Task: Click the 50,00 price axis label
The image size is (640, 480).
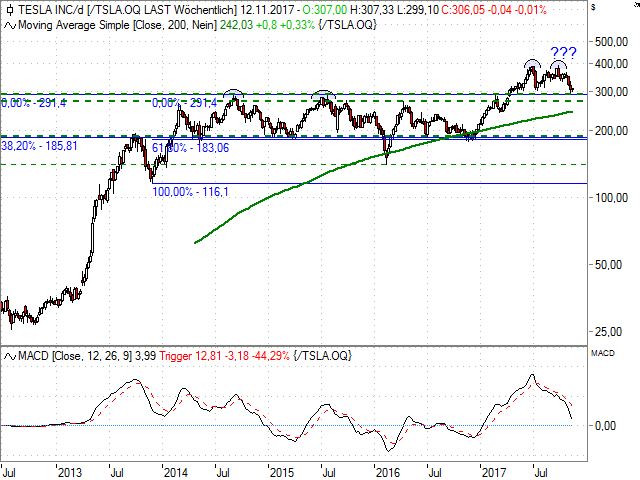Action: tap(611, 265)
